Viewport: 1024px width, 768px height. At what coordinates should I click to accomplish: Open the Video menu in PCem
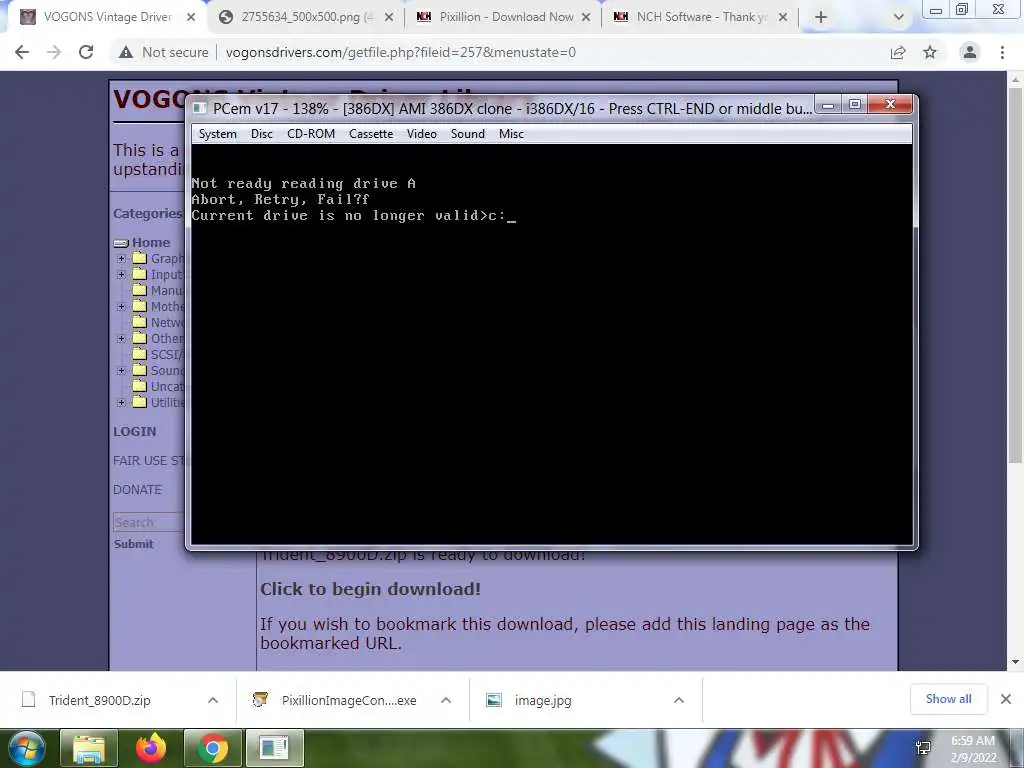[422, 134]
